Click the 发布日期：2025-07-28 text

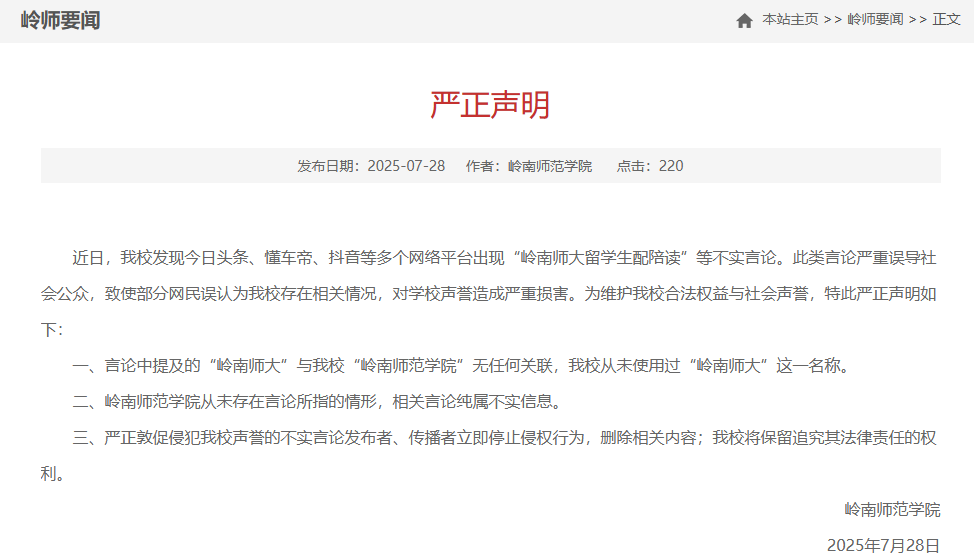[371, 166]
